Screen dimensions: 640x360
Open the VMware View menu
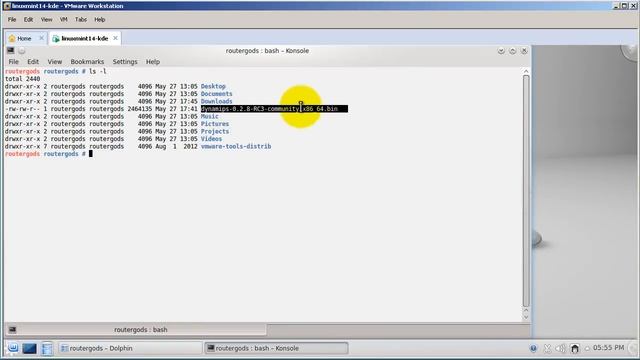point(47,20)
